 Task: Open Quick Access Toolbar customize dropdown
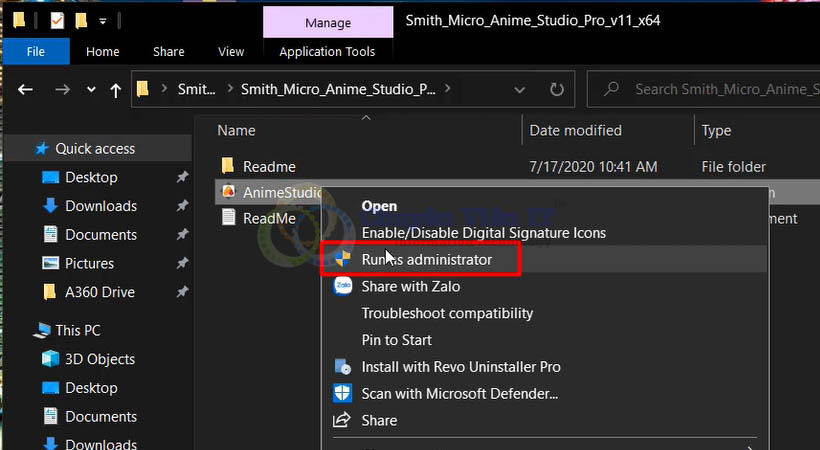[102, 20]
